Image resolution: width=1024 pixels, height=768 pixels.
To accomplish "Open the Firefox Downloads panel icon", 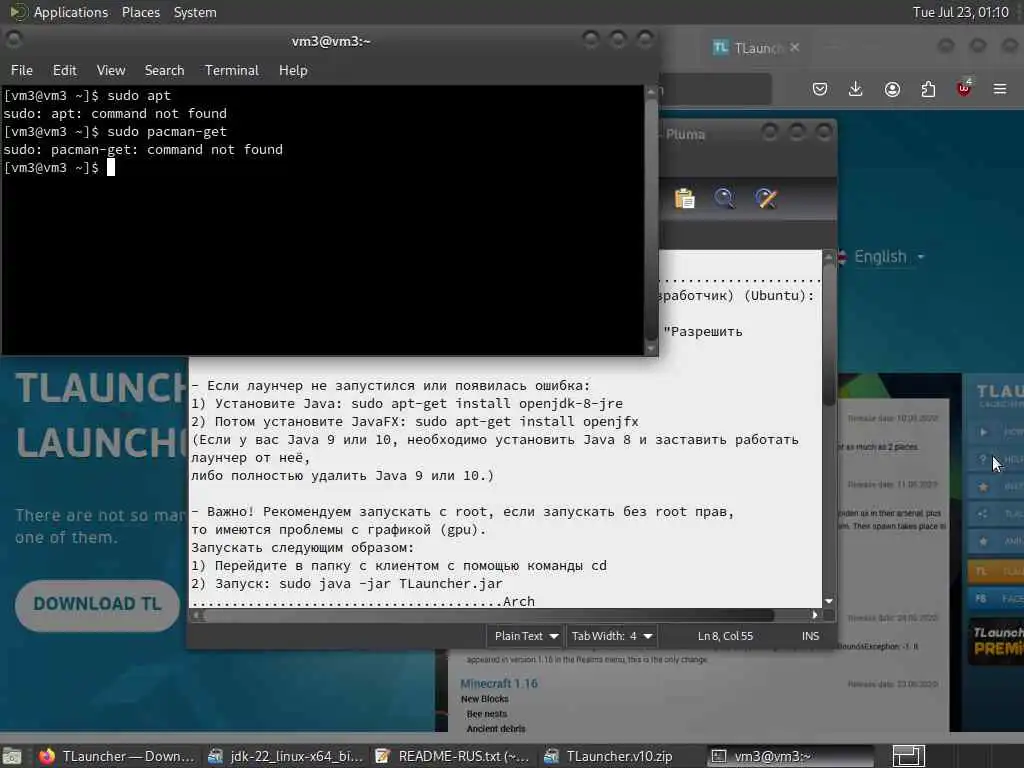I will coord(856,89).
